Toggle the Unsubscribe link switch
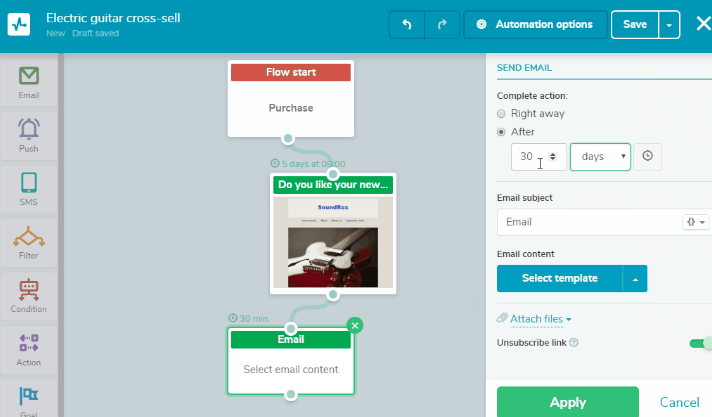Screen dimensions: 712x417 click(699, 343)
